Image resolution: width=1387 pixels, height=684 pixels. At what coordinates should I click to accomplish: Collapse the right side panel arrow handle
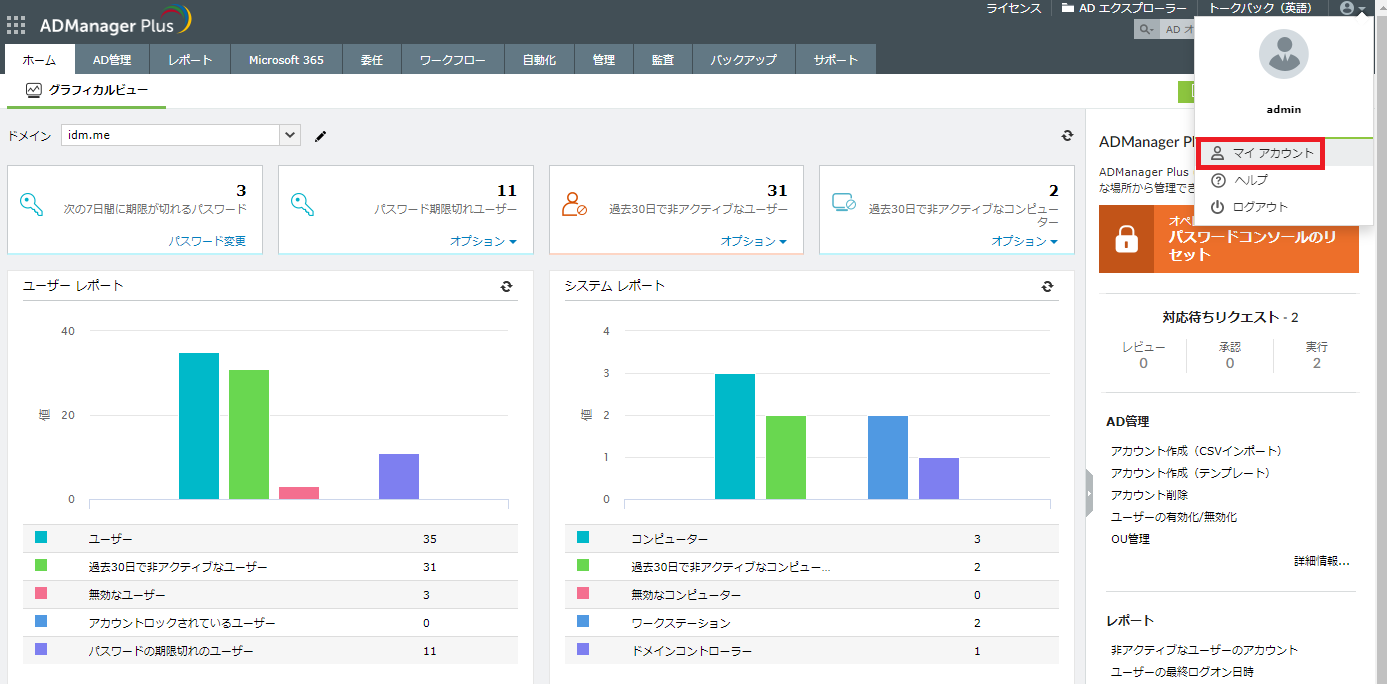(x=1089, y=495)
